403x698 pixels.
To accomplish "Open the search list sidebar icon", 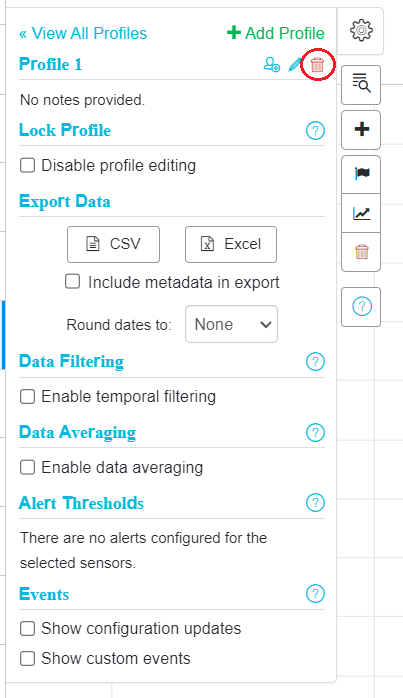I will coord(361,84).
